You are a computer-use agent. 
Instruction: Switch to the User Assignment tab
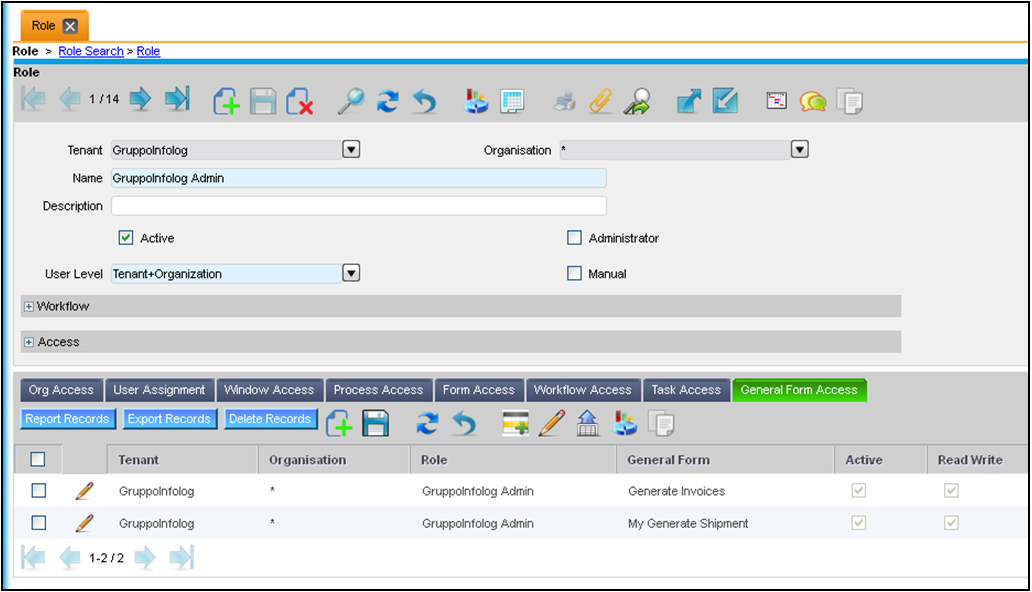point(159,390)
